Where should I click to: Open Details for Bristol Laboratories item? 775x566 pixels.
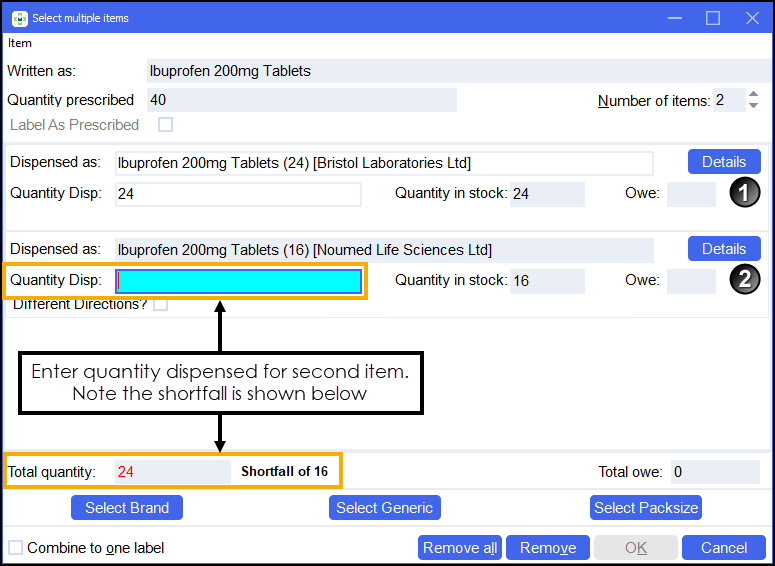[723, 162]
